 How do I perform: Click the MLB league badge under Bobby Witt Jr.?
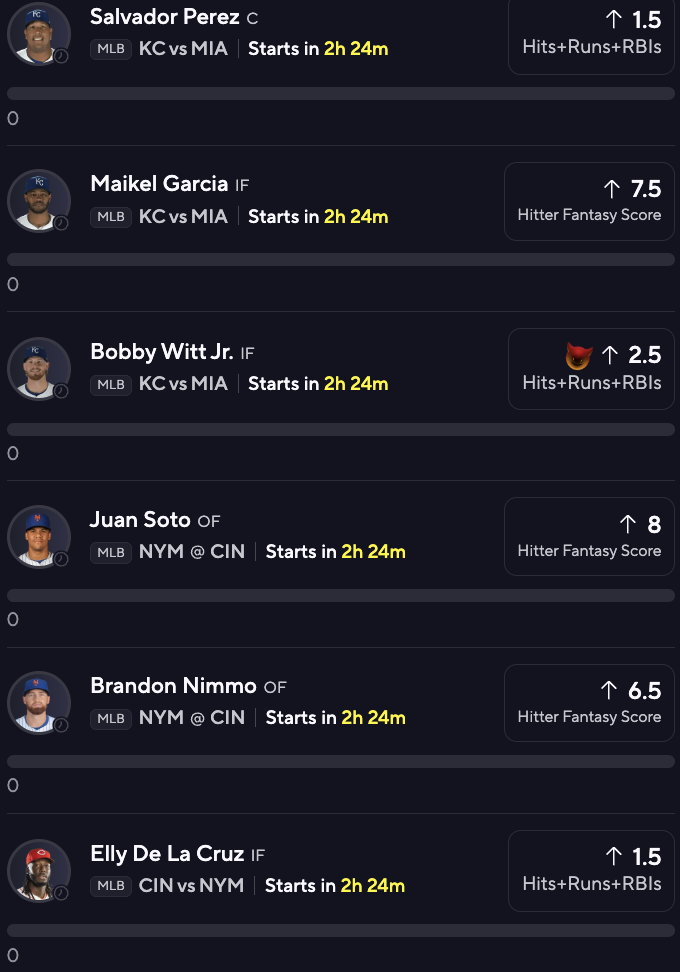point(111,384)
